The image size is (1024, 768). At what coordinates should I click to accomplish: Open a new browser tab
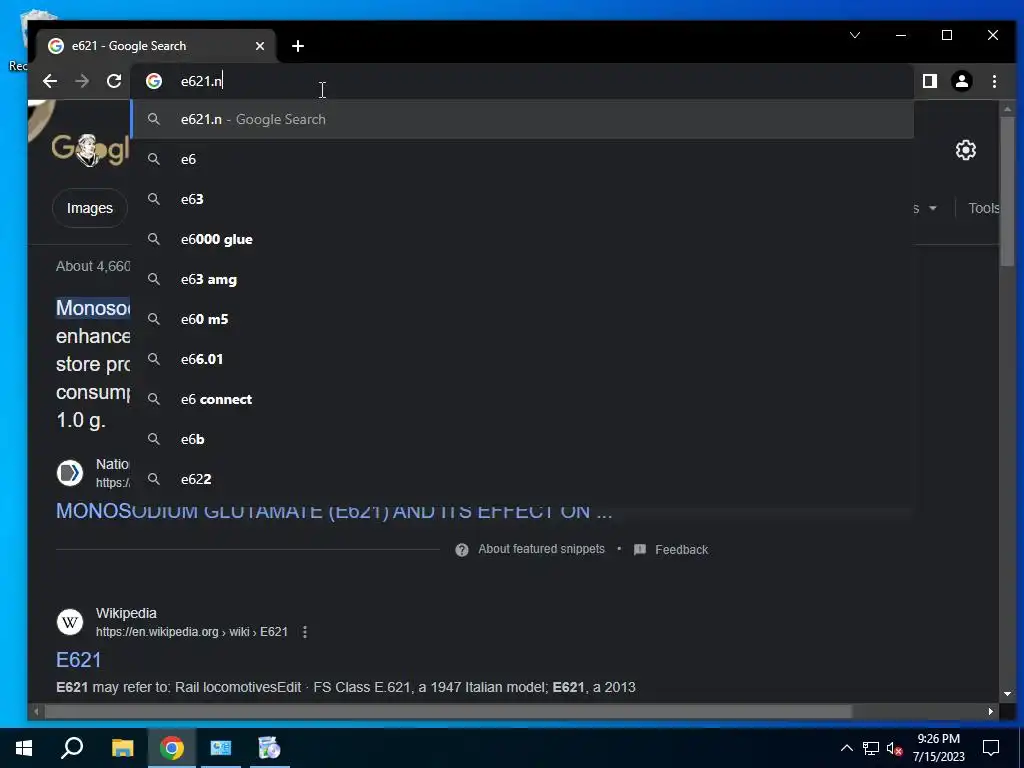(298, 46)
